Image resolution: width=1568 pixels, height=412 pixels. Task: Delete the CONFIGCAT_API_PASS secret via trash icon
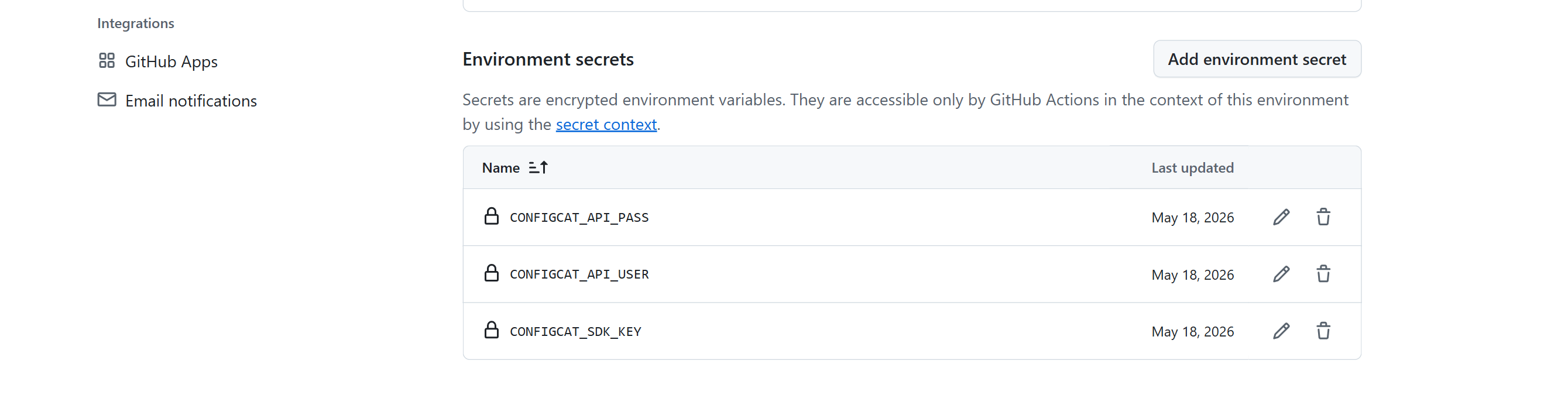[x=1323, y=217]
